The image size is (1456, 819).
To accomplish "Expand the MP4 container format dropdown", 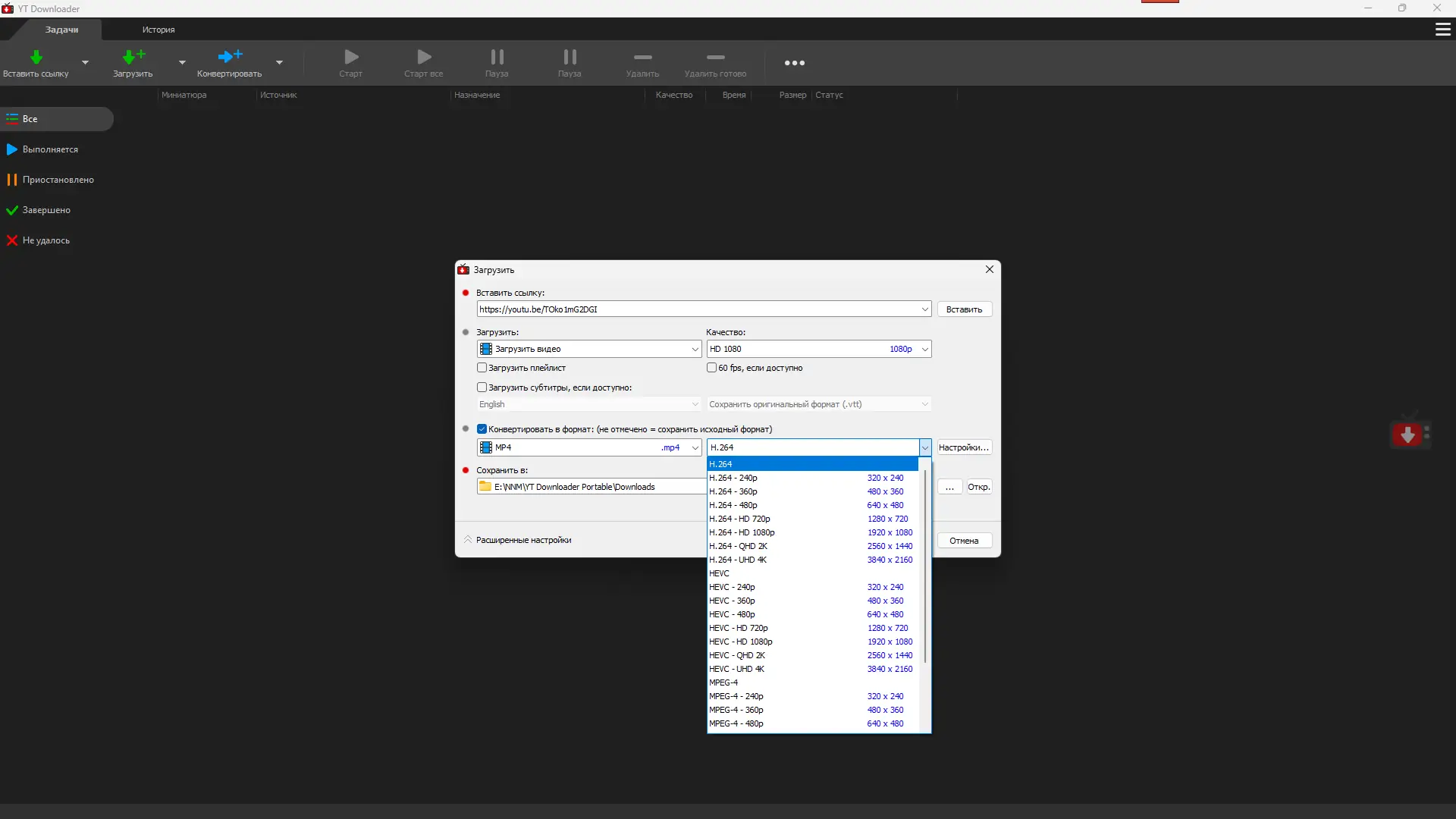I will pyautogui.click(x=588, y=447).
